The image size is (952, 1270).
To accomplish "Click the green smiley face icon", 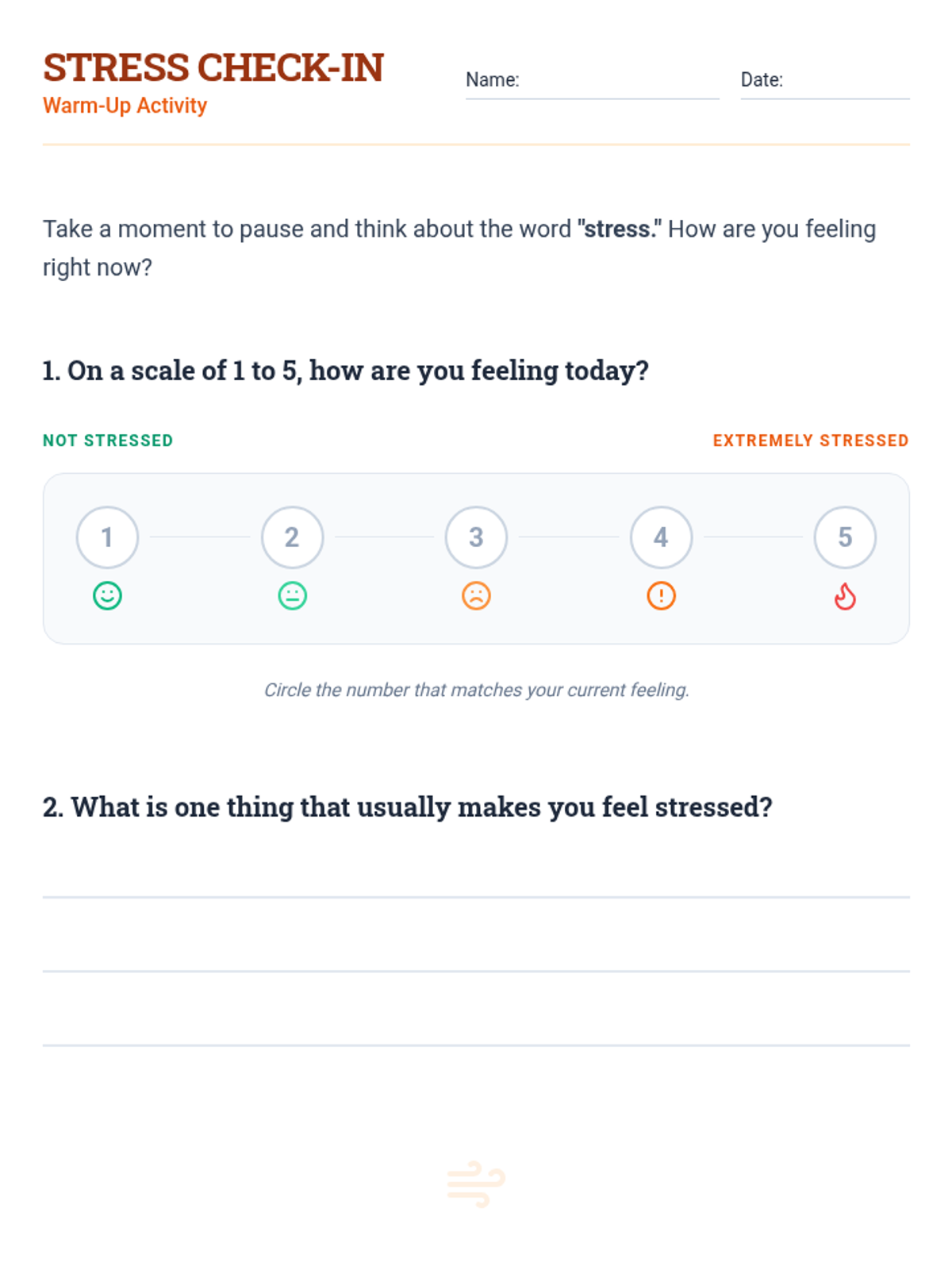I will pos(107,595).
